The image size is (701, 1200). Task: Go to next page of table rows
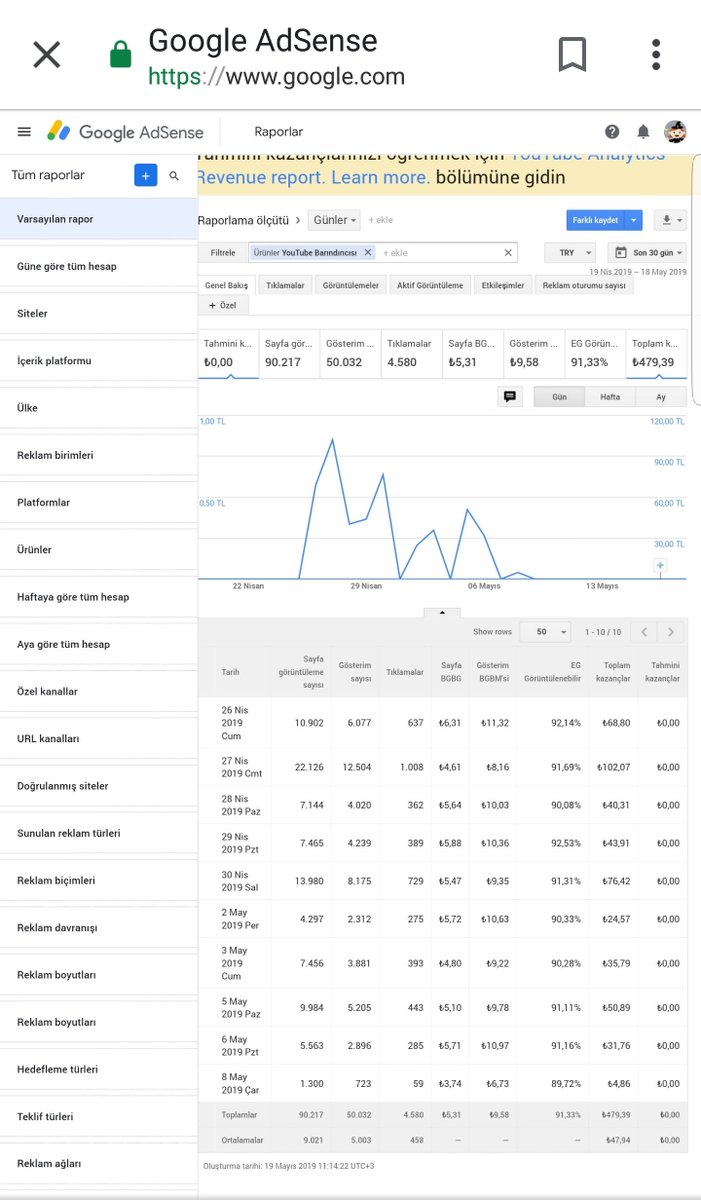(671, 632)
